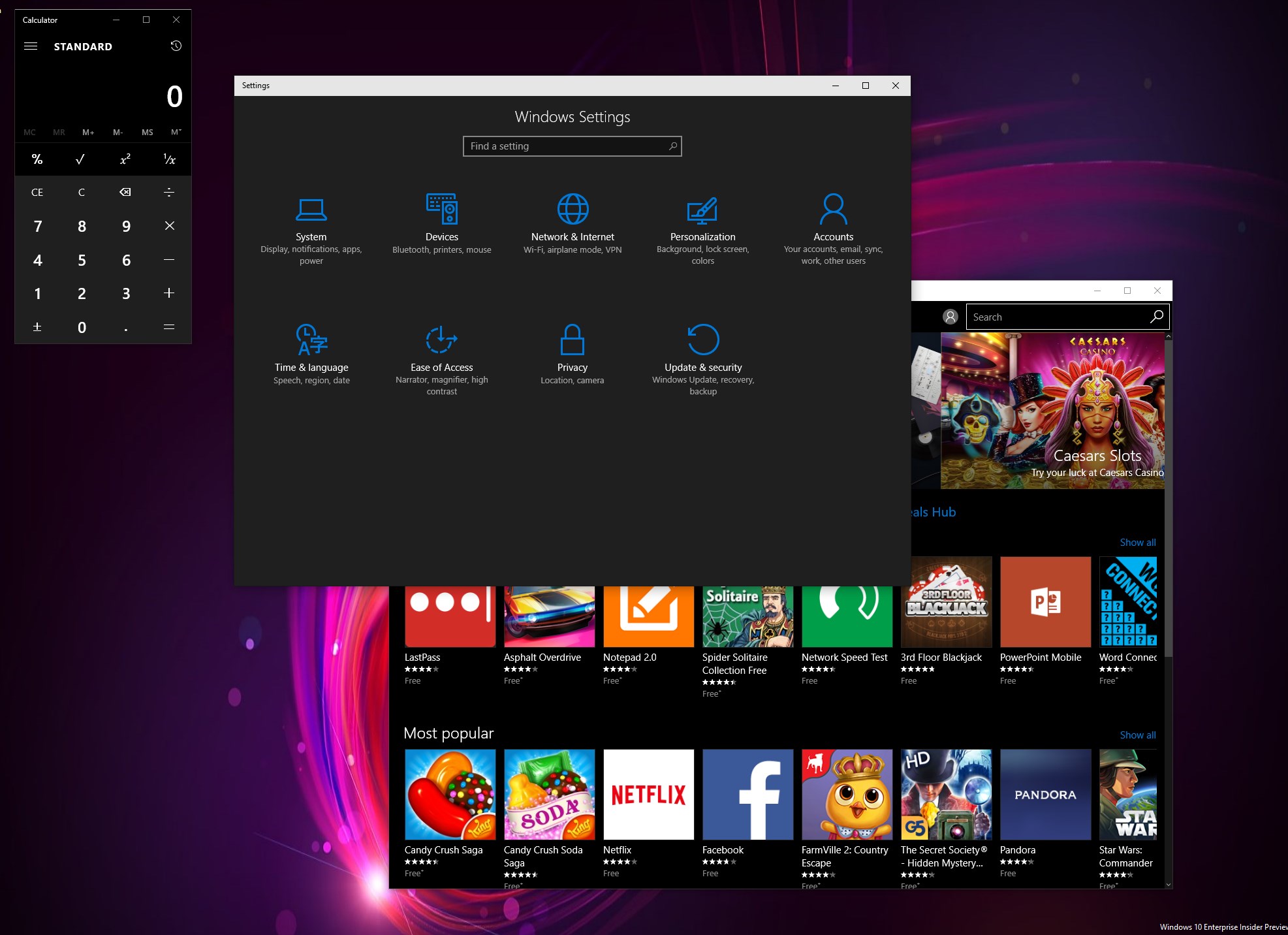This screenshot has width=1288, height=935.
Task: Open Update & security icon
Action: tap(703, 340)
